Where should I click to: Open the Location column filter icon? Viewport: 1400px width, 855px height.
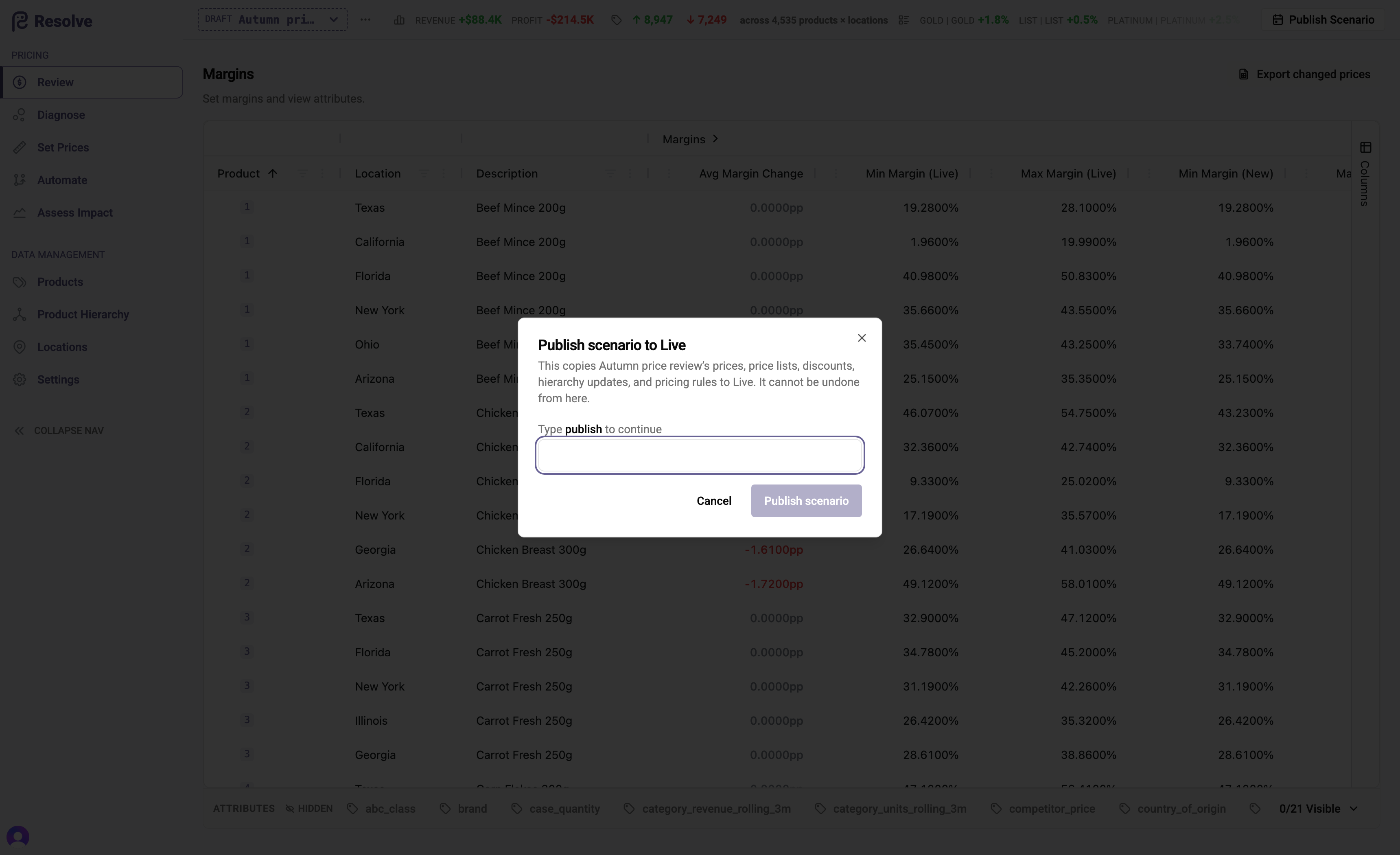click(424, 173)
